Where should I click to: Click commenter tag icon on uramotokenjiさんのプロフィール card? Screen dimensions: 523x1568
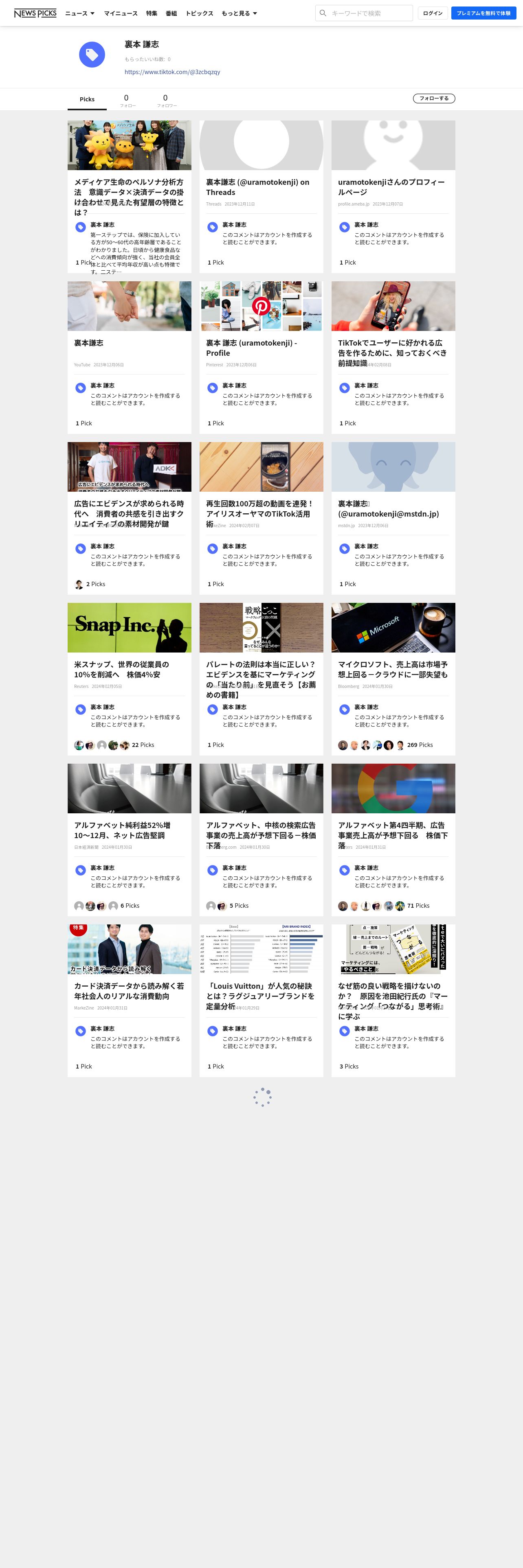(345, 227)
